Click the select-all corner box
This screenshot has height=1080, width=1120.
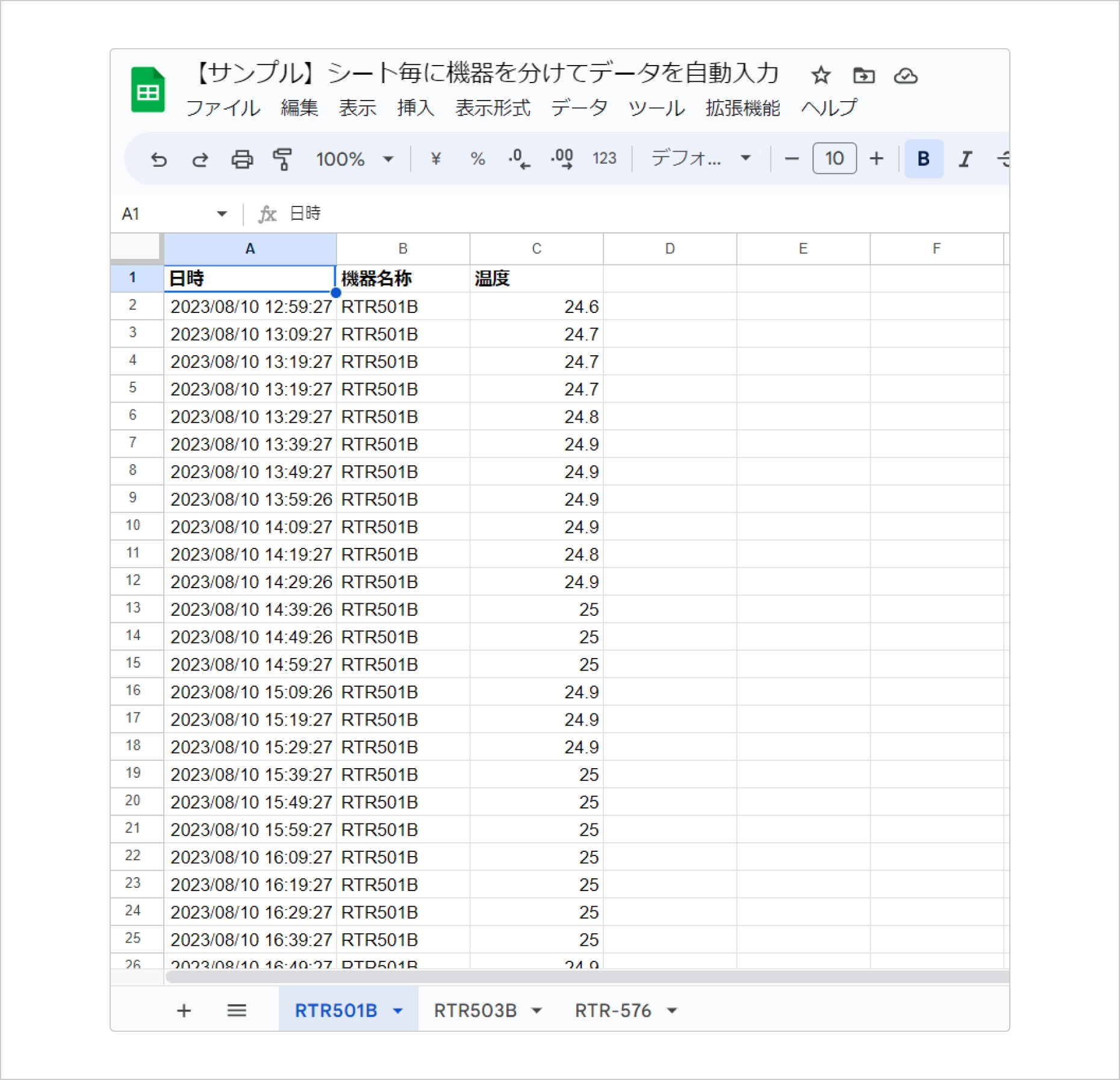[x=136, y=248]
